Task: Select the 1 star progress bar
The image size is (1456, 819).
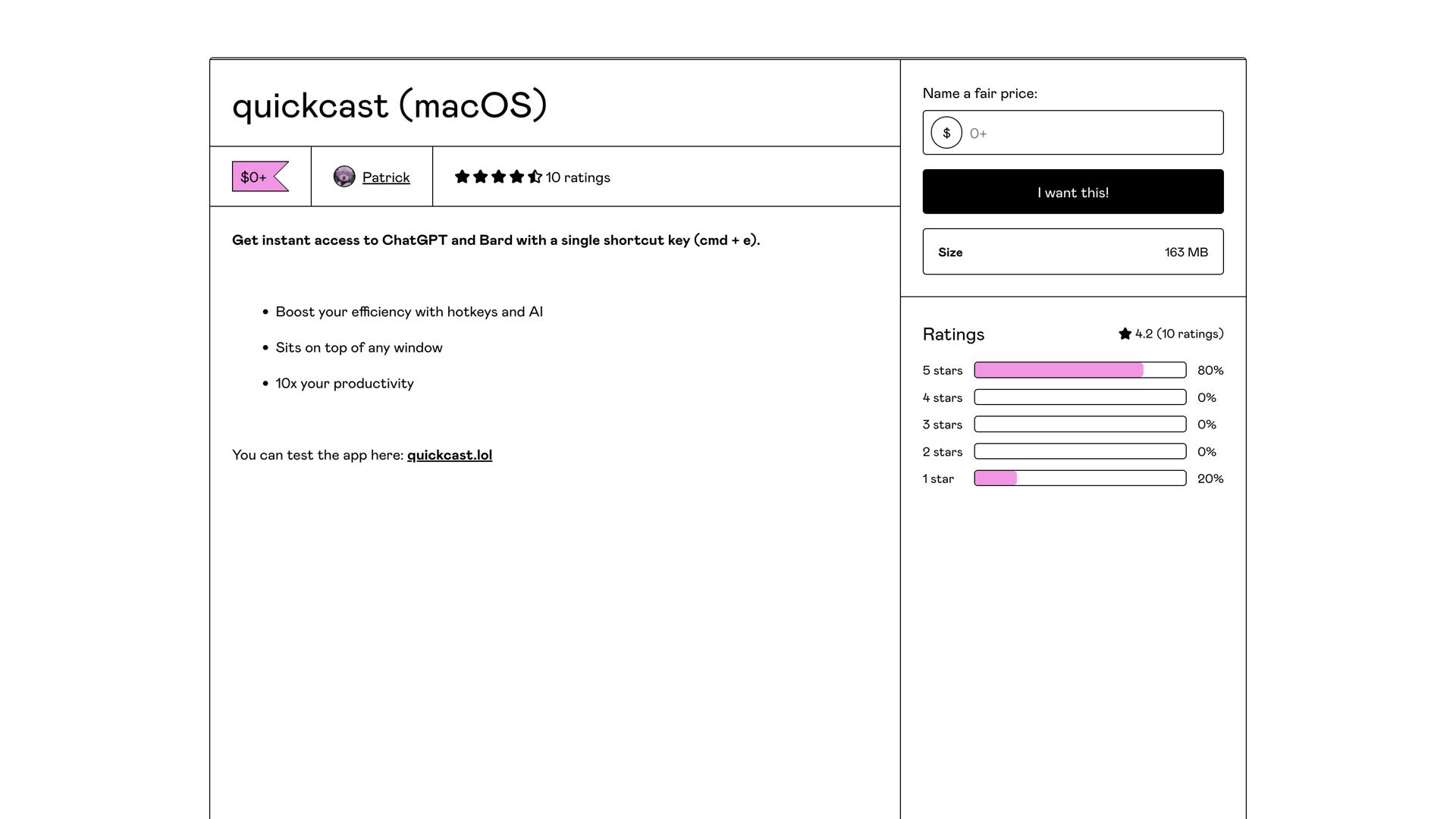Action: pos(1079,478)
